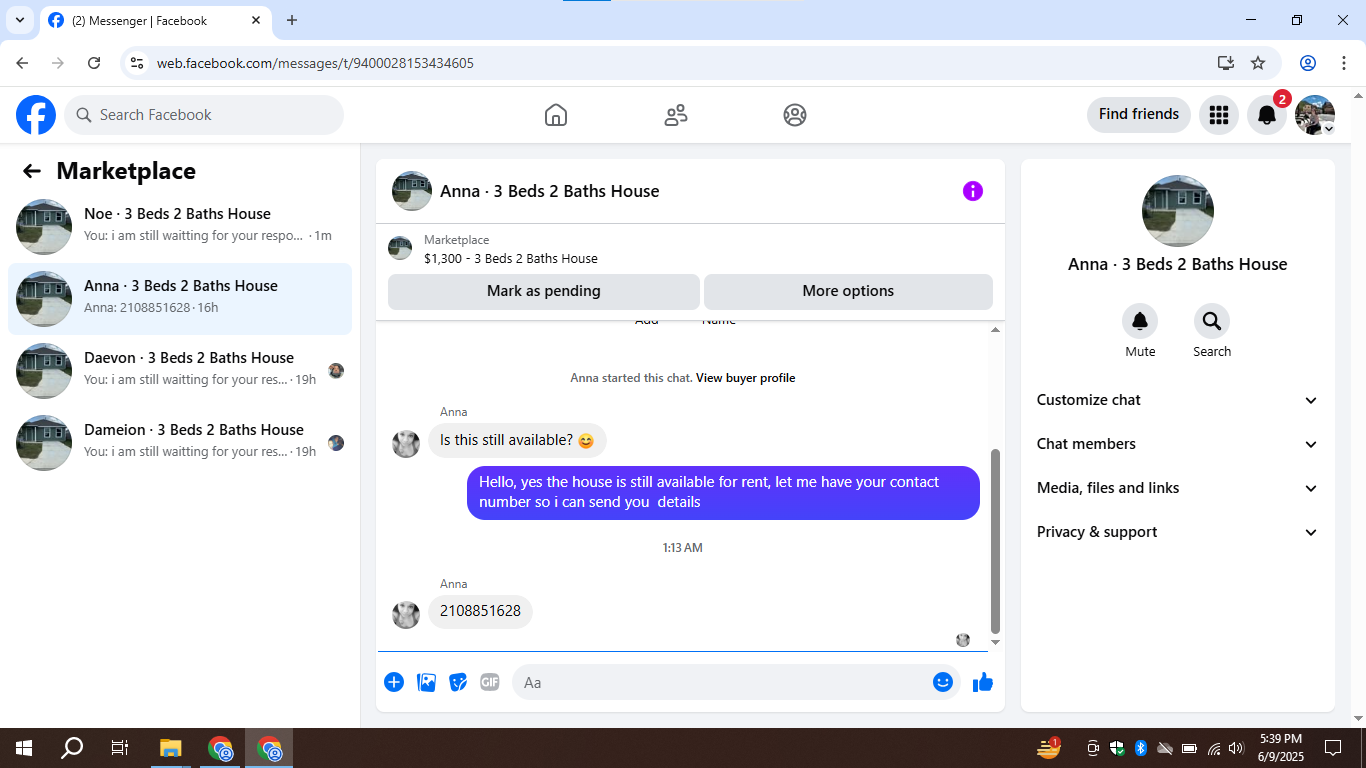
Task: Open the account profile picture menu
Action: pos(1315,115)
